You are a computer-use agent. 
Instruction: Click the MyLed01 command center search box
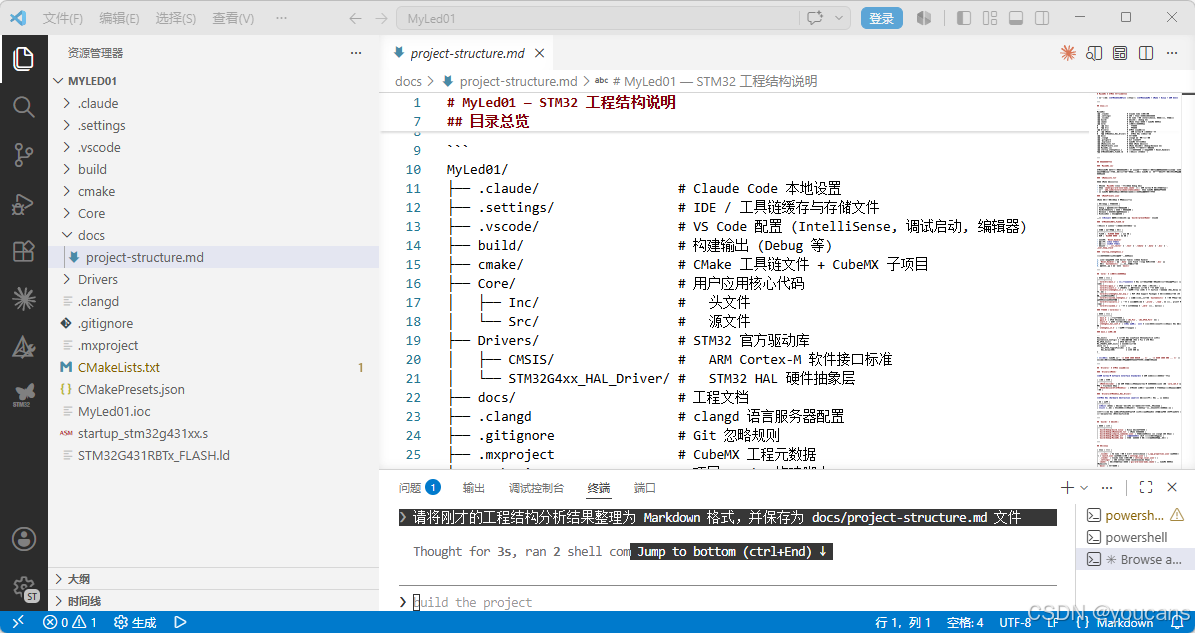click(598, 18)
